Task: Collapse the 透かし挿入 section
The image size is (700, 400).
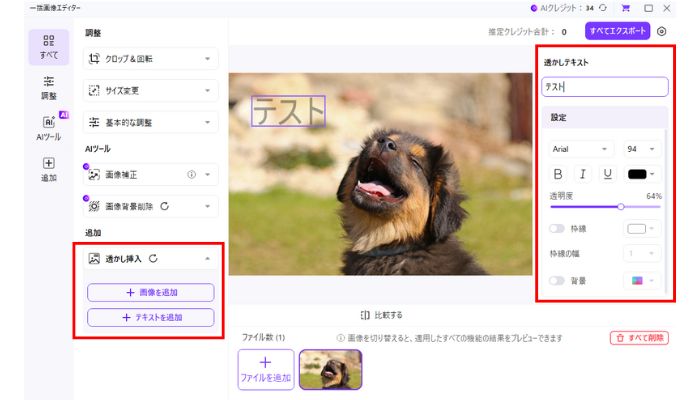Action: click(x=207, y=258)
